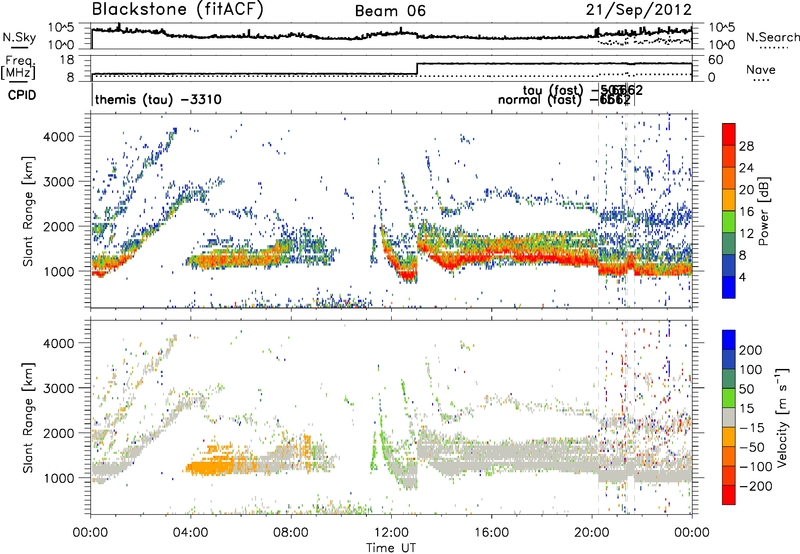This screenshot has width=800, height=554.
Task: Click the 'Slant Range [km]' label of power panel
Action: [28, 211]
